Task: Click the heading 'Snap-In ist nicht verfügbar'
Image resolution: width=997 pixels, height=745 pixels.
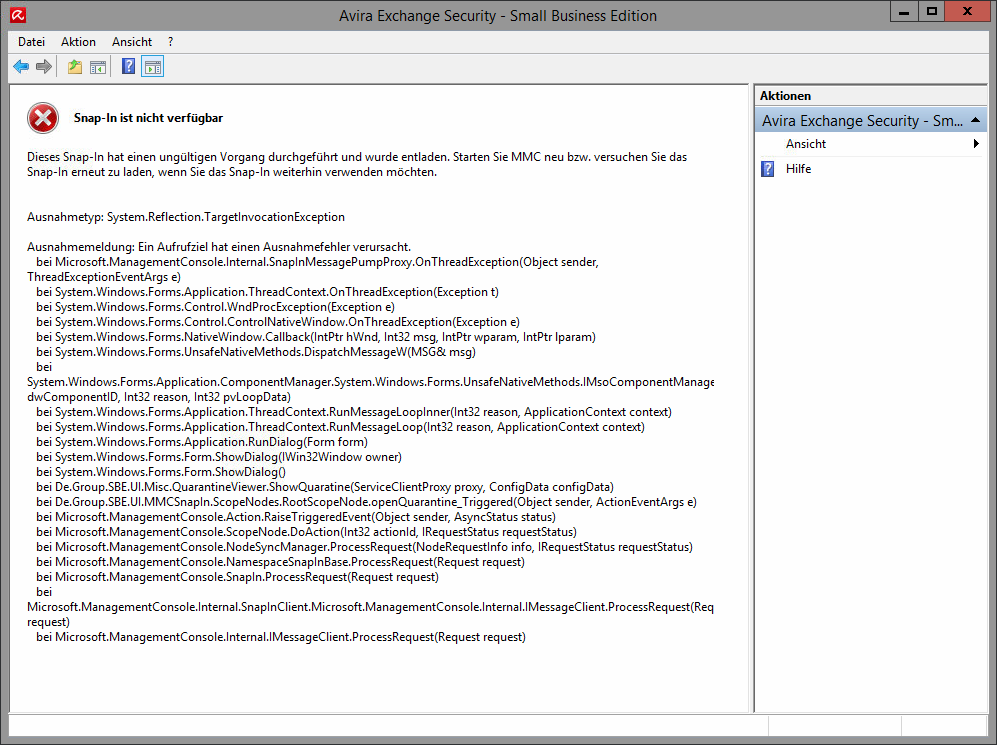Action: (x=148, y=118)
